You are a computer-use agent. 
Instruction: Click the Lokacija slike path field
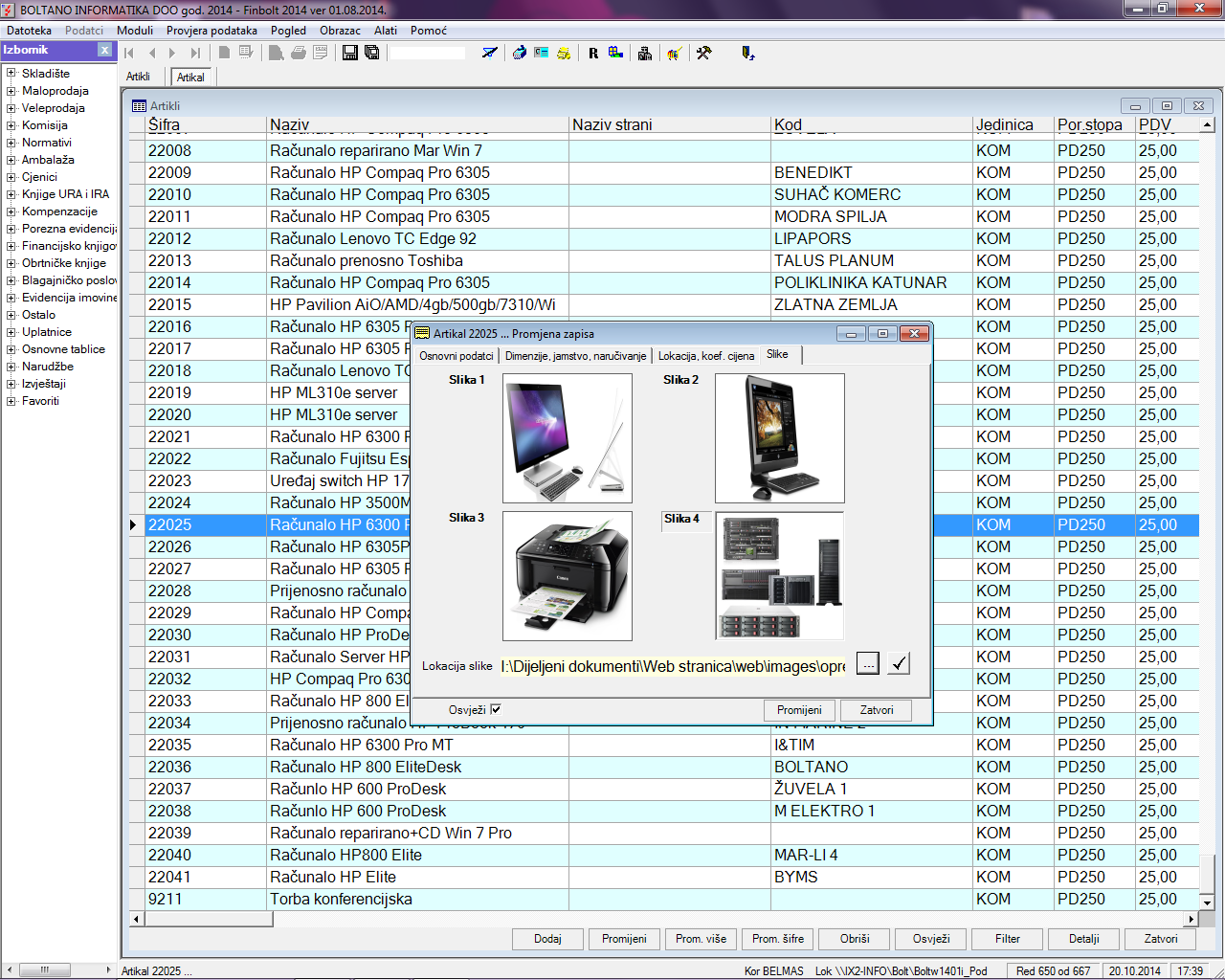pos(673,666)
